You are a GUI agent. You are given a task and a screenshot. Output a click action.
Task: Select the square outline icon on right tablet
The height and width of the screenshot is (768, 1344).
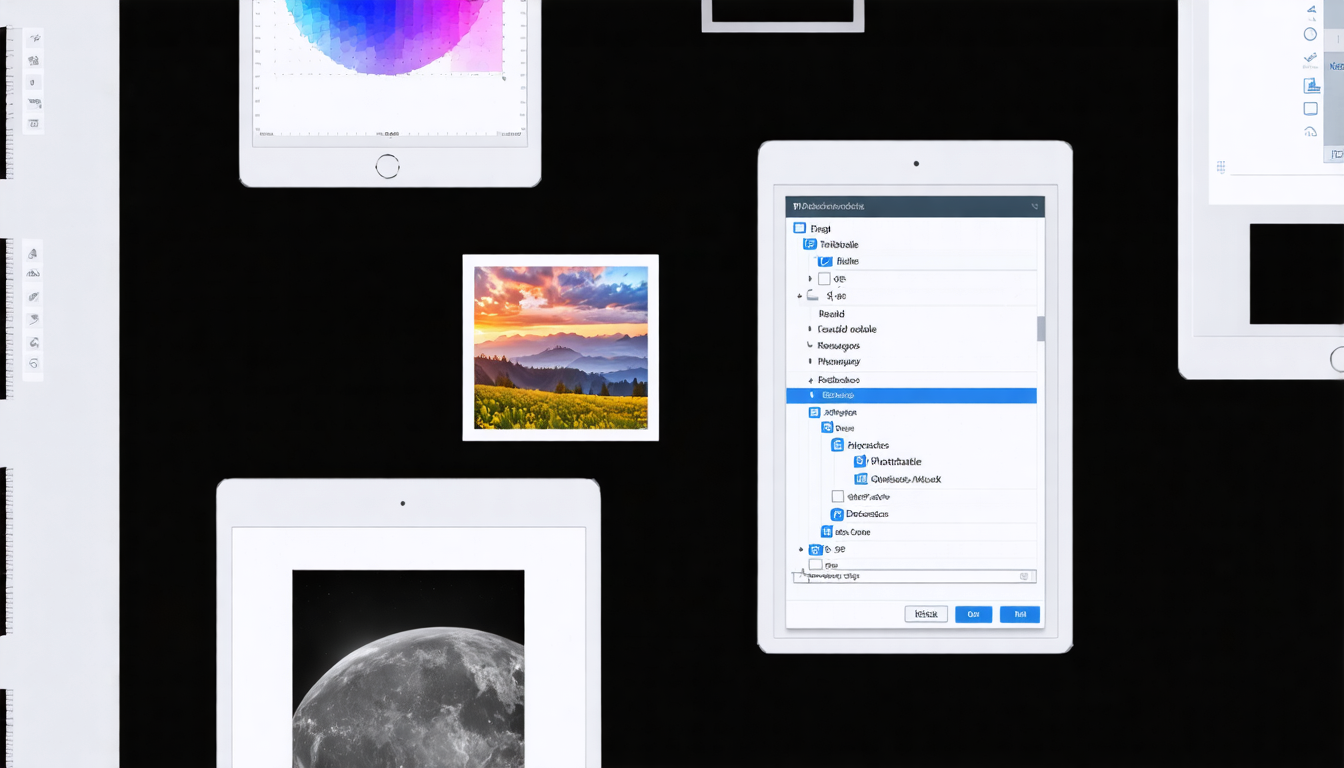click(x=1310, y=109)
